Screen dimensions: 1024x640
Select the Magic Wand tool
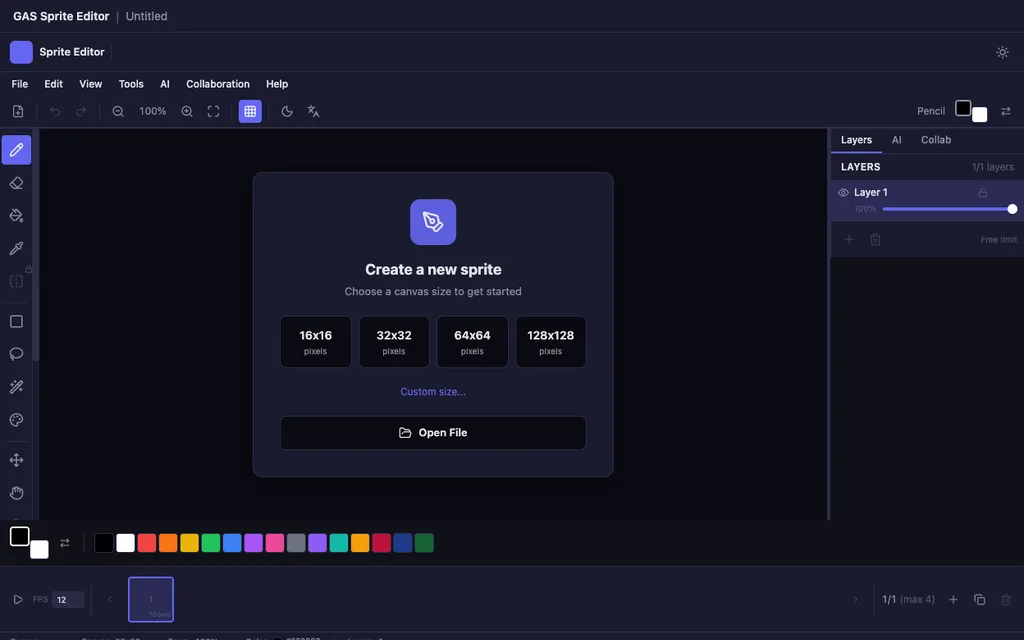click(16, 387)
